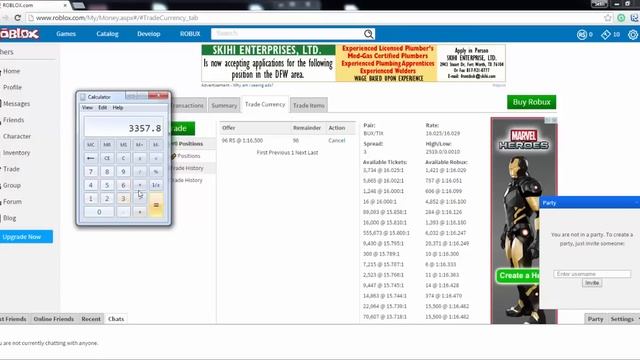Click the Settings tab in the bottom bar

[x=622, y=319]
